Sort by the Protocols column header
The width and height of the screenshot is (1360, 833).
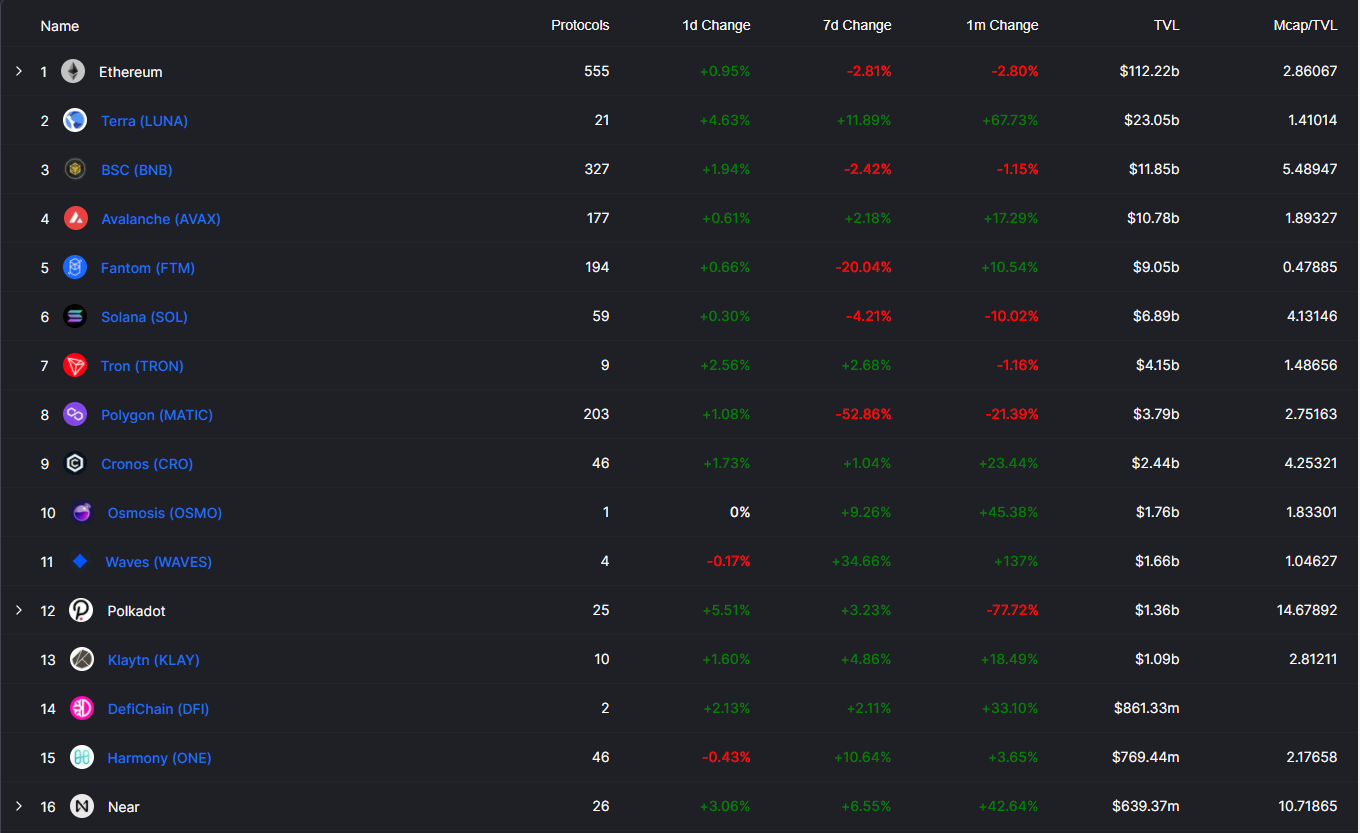pos(580,25)
